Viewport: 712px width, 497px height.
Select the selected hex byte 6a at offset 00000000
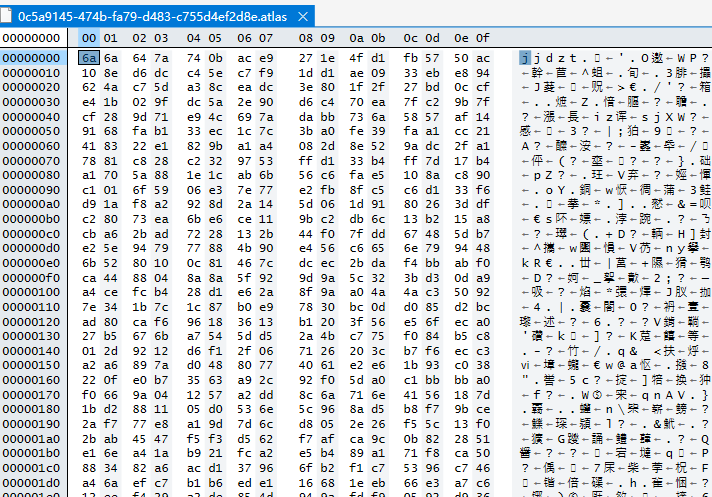pyautogui.click(x=89, y=58)
